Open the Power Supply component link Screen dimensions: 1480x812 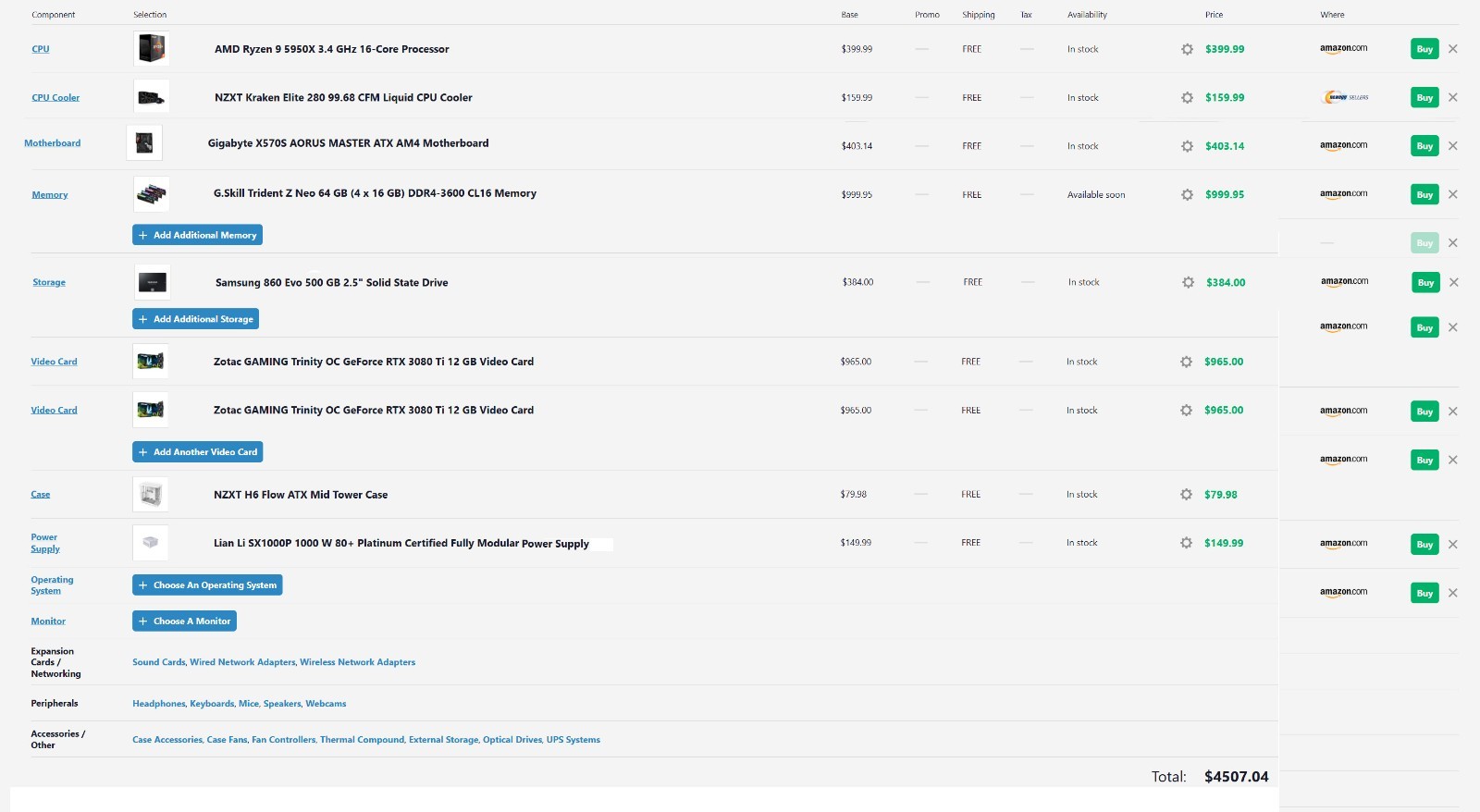[x=45, y=543]
